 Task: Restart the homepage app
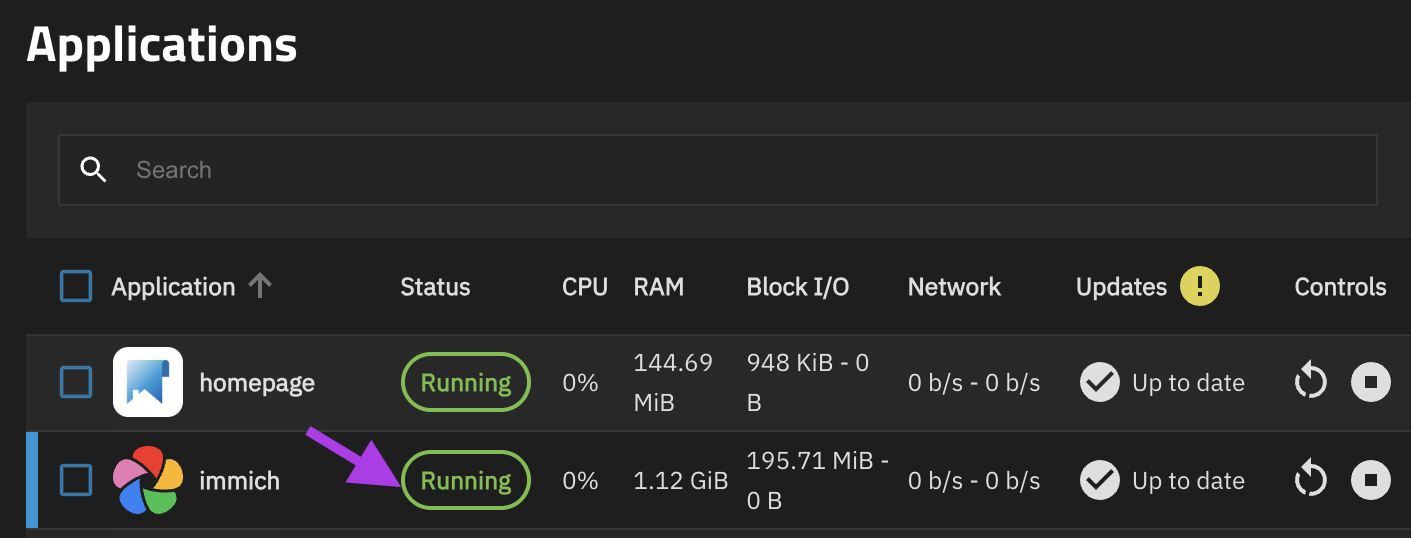click(x=1310, y=382)
